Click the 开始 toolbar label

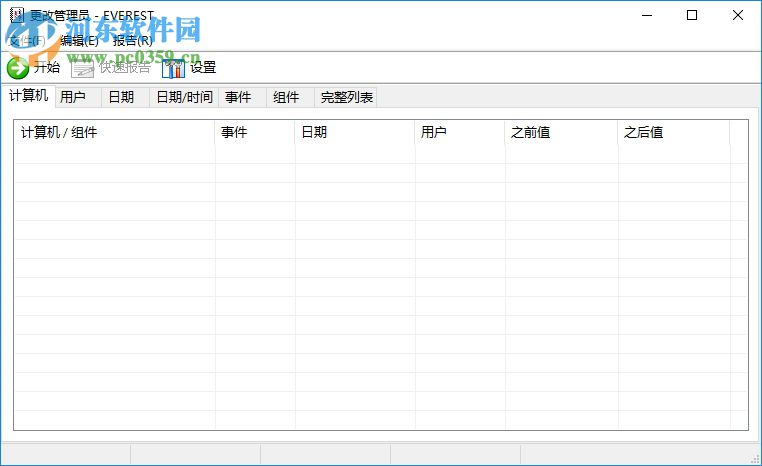[x=47, y=68]
